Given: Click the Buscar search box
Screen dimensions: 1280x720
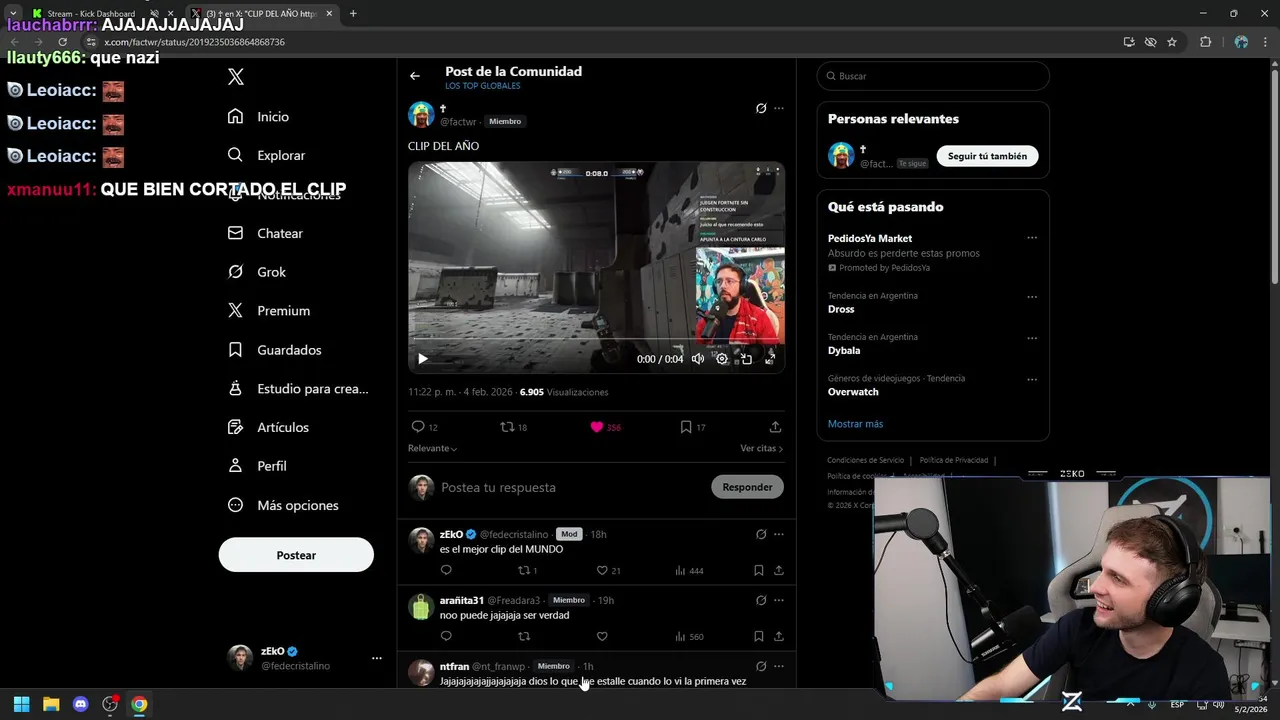Looking at the screenshot, I should click(933, 76).
